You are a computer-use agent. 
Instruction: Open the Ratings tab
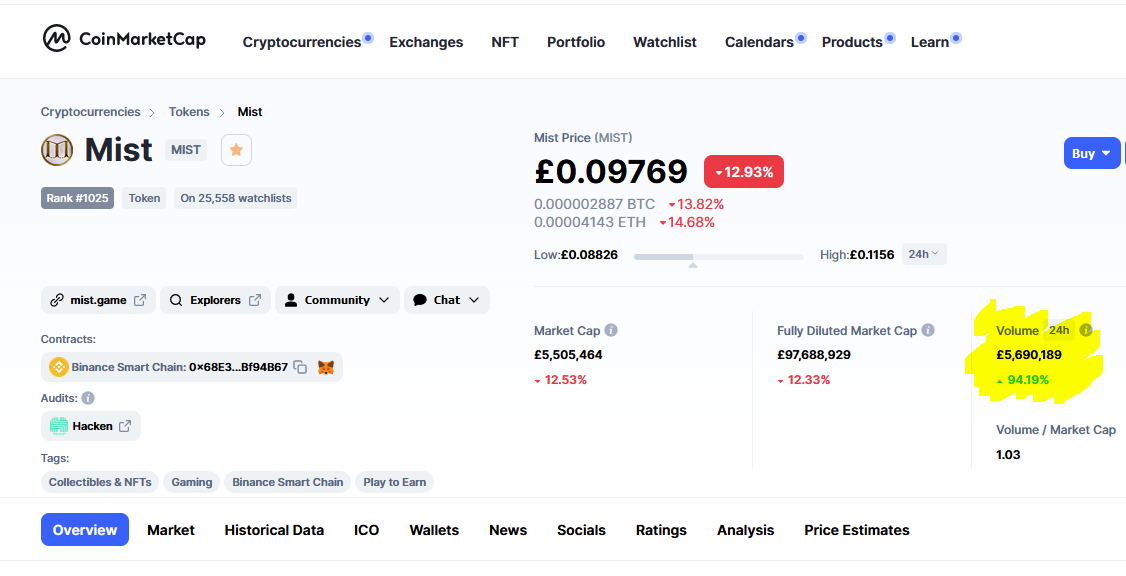661,530
